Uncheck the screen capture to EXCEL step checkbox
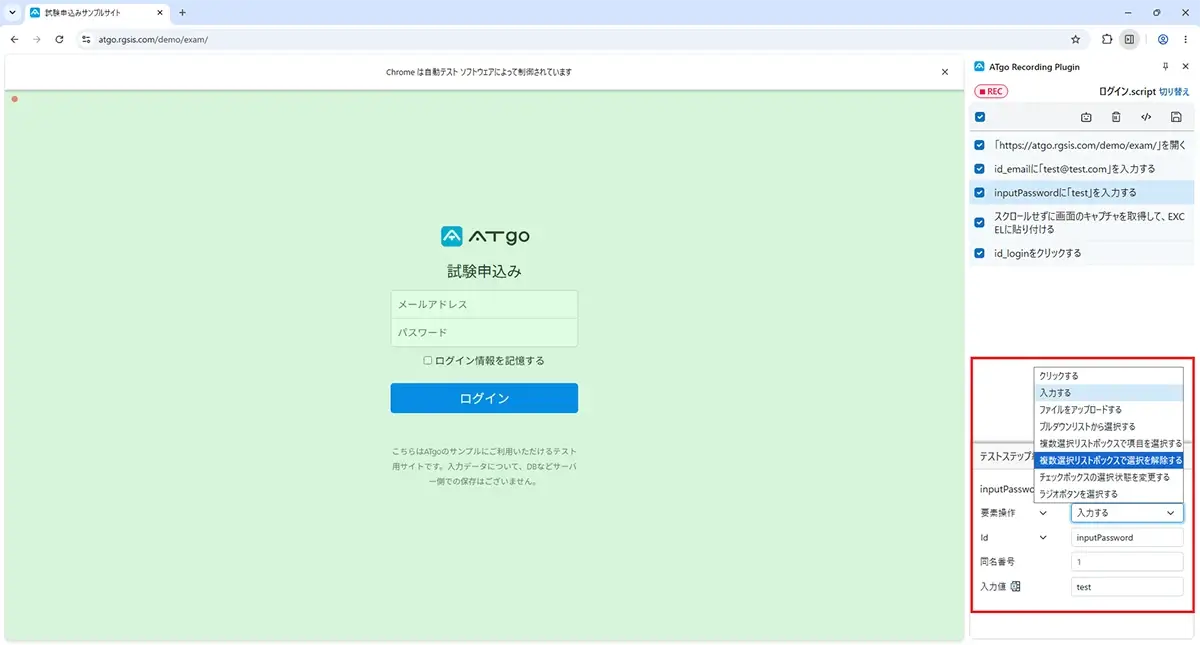Screen dimensions: 1200x645 [x=980, y=223]
